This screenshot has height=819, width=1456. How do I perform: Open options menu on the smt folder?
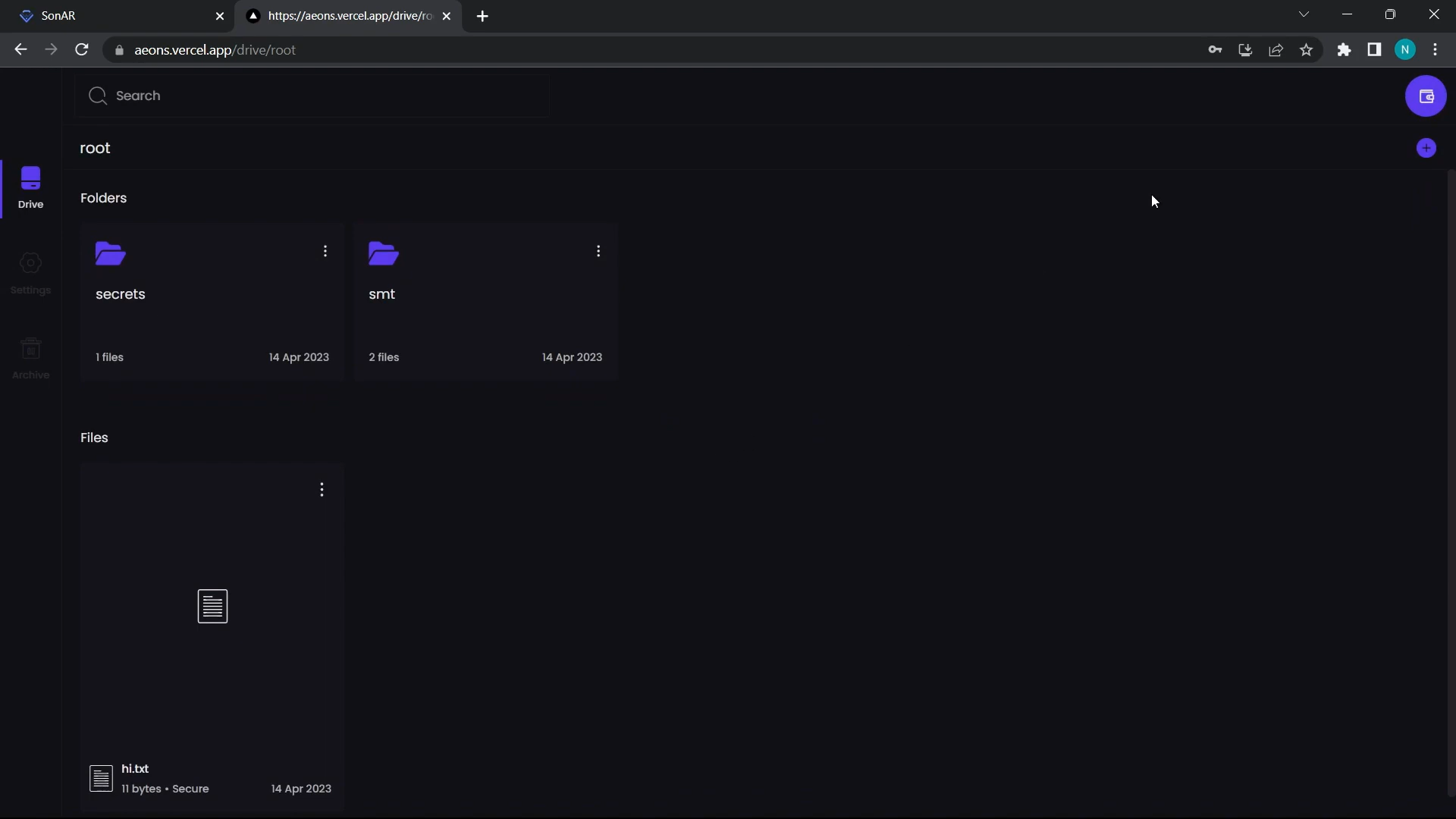click(x=599, y=250)
